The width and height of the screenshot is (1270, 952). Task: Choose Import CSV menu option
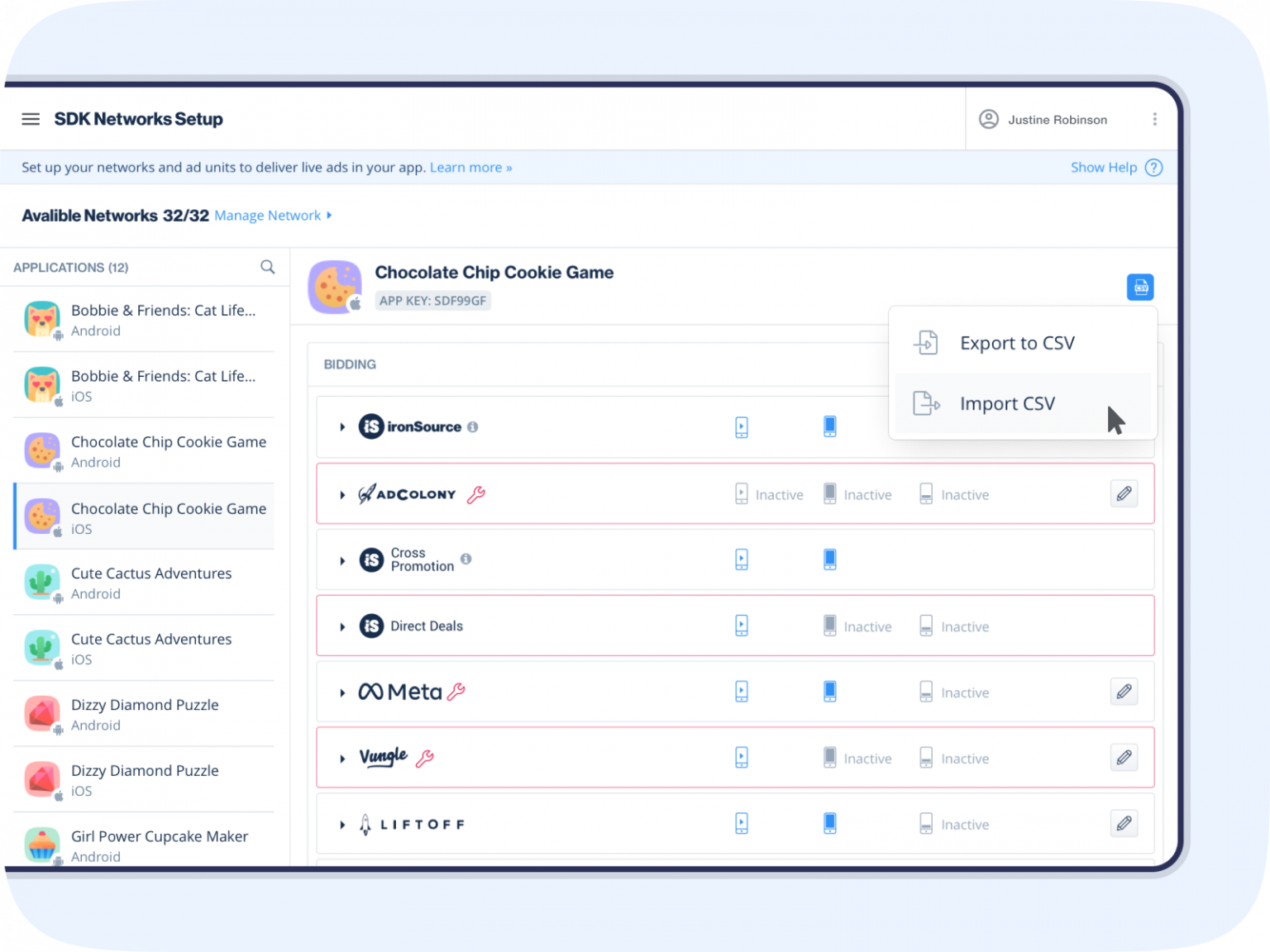tap(1006, 403)
